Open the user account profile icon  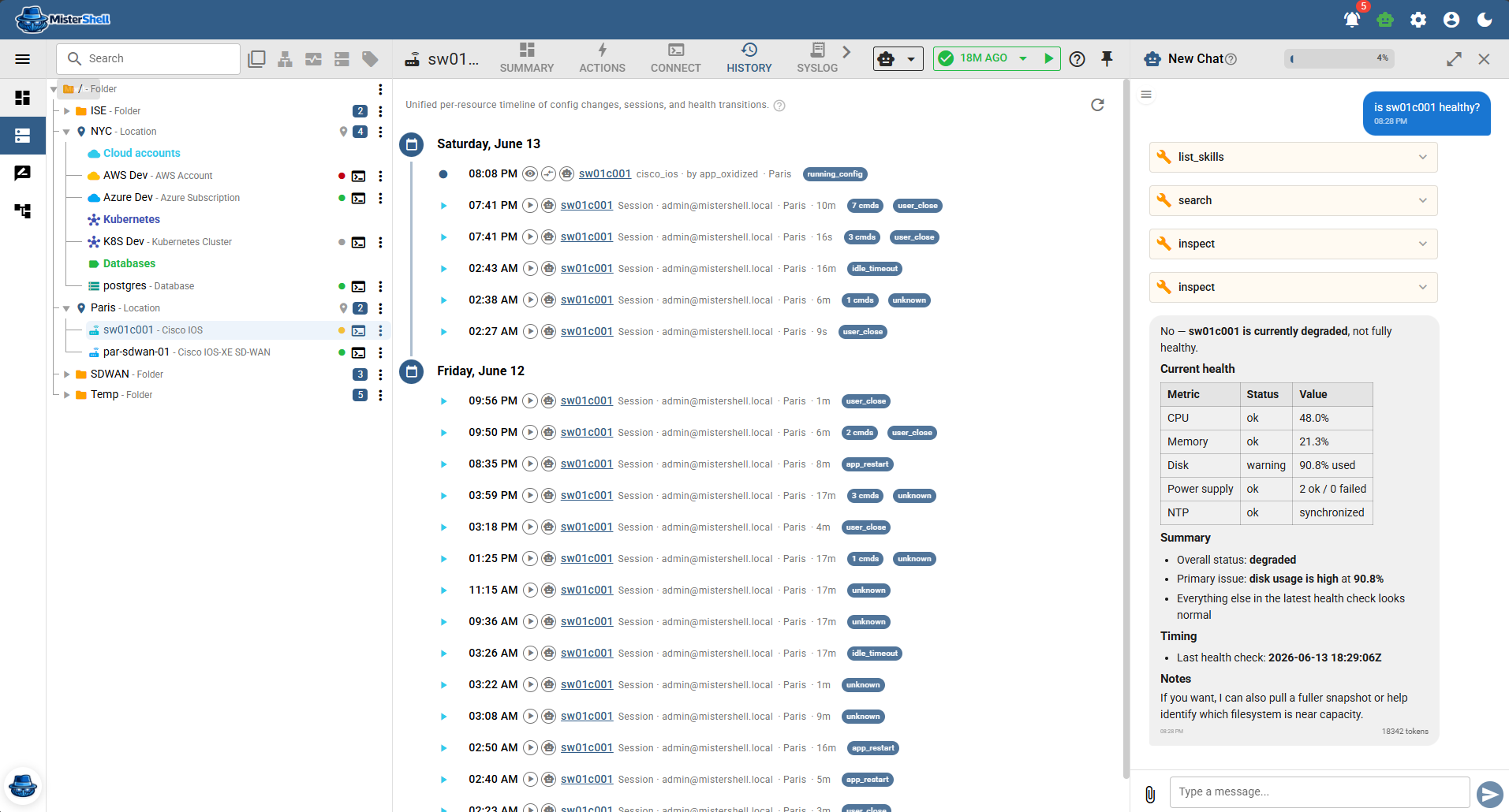[1451, 20]
